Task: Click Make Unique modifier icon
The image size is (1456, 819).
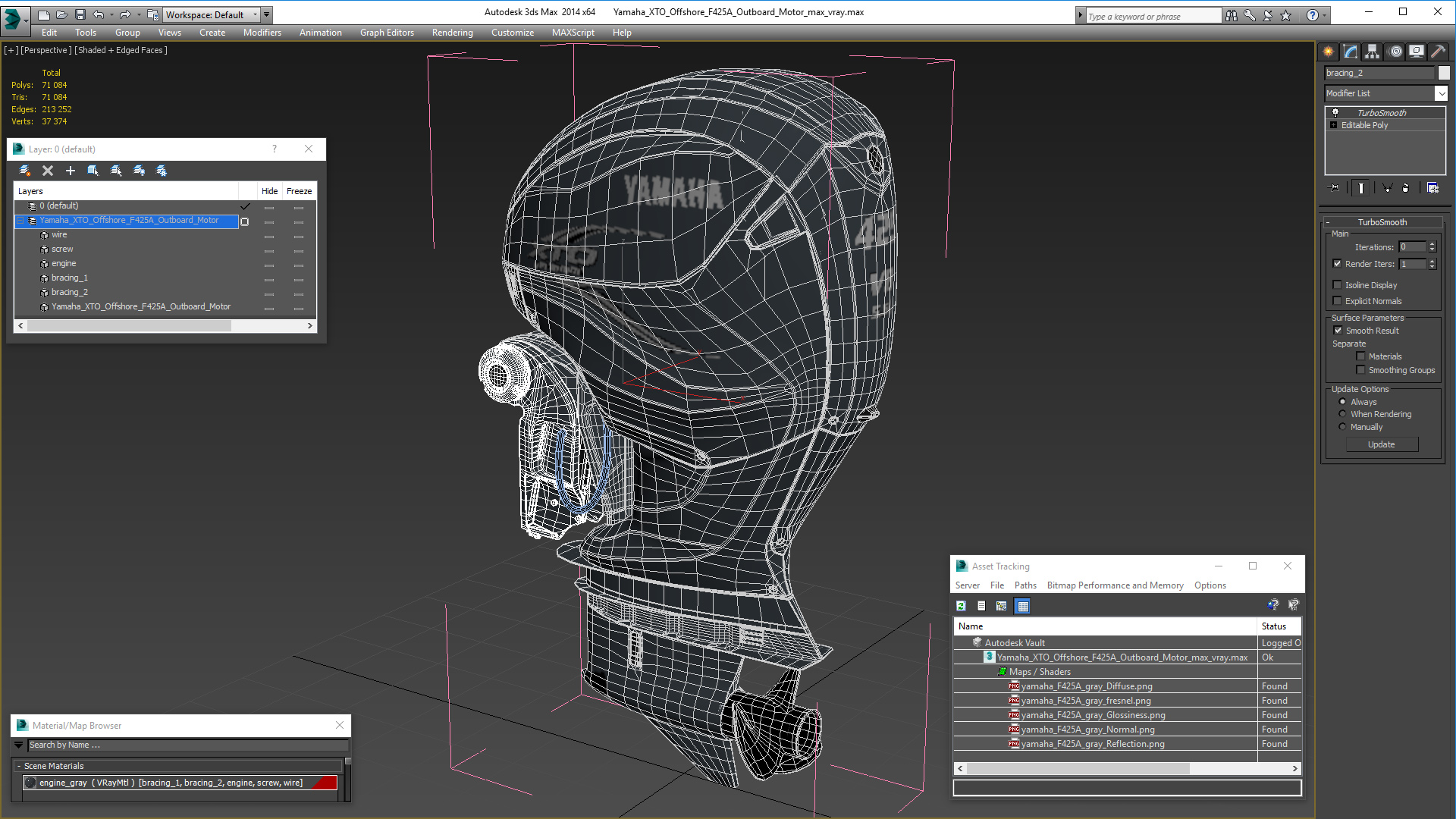Action: (1387, 187)
